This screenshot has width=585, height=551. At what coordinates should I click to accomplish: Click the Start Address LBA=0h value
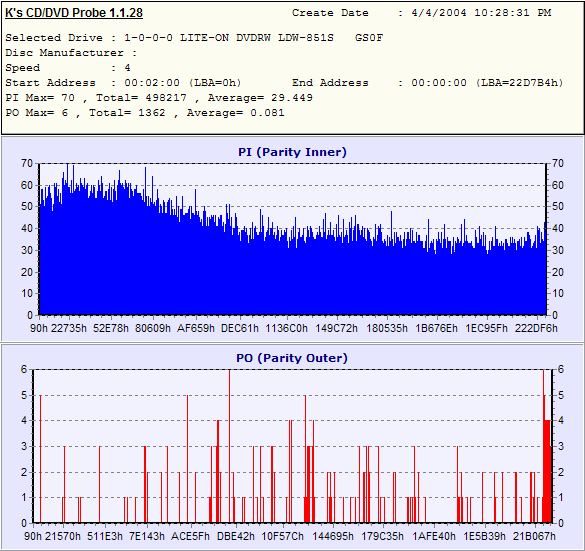click(183, 83)
